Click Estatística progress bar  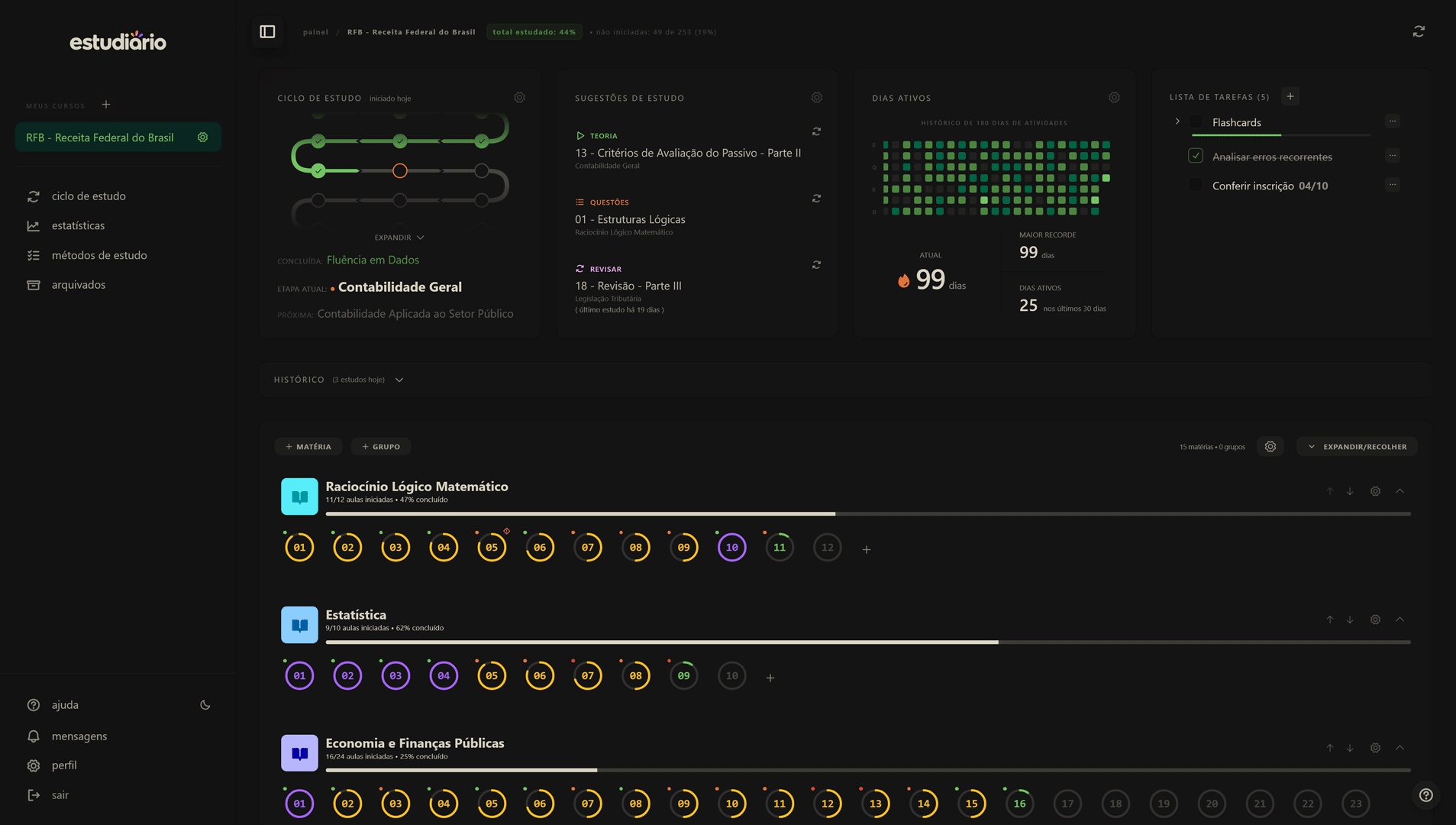coord(868,642)
